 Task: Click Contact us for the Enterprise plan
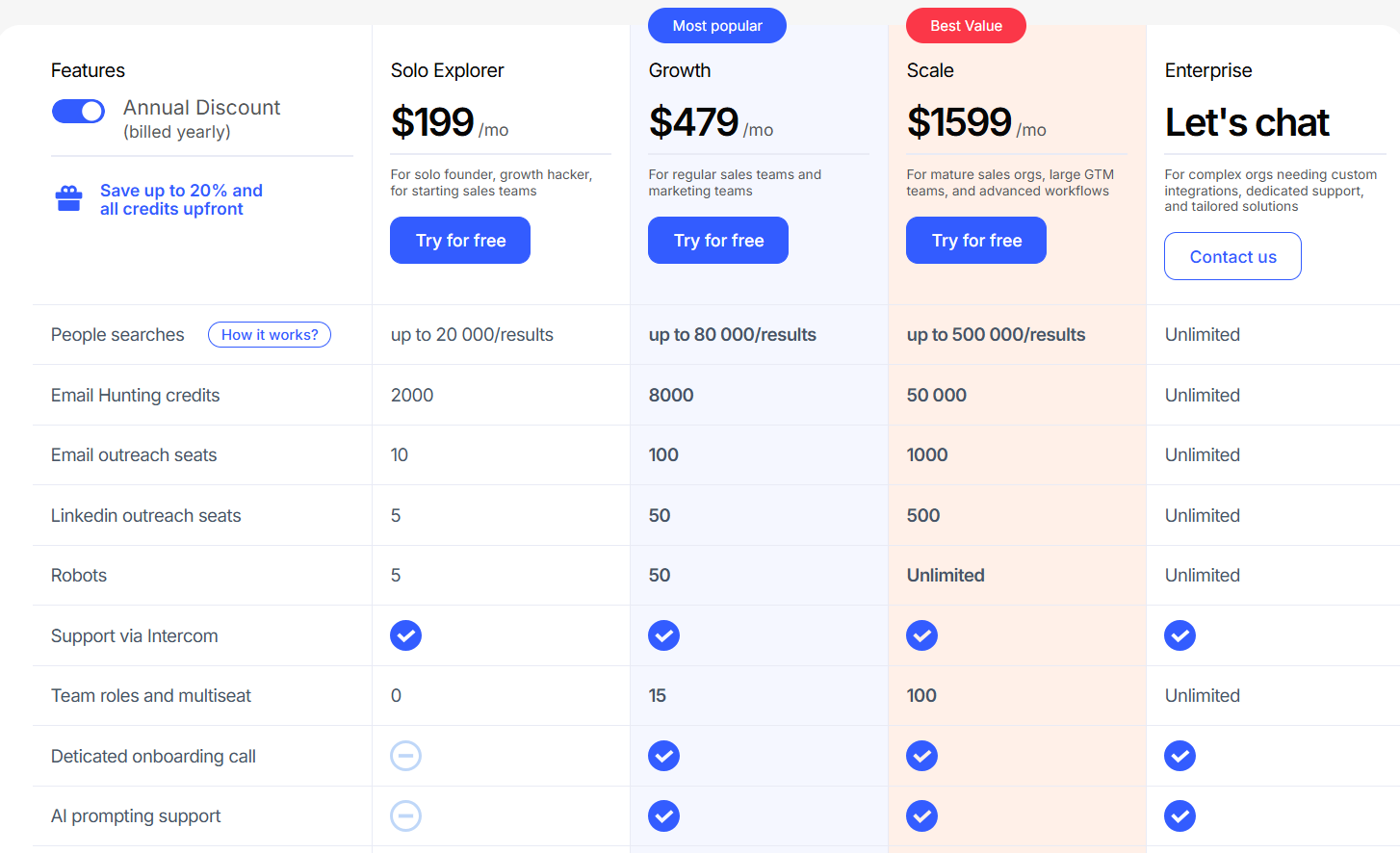click(x=1232, y=256)
